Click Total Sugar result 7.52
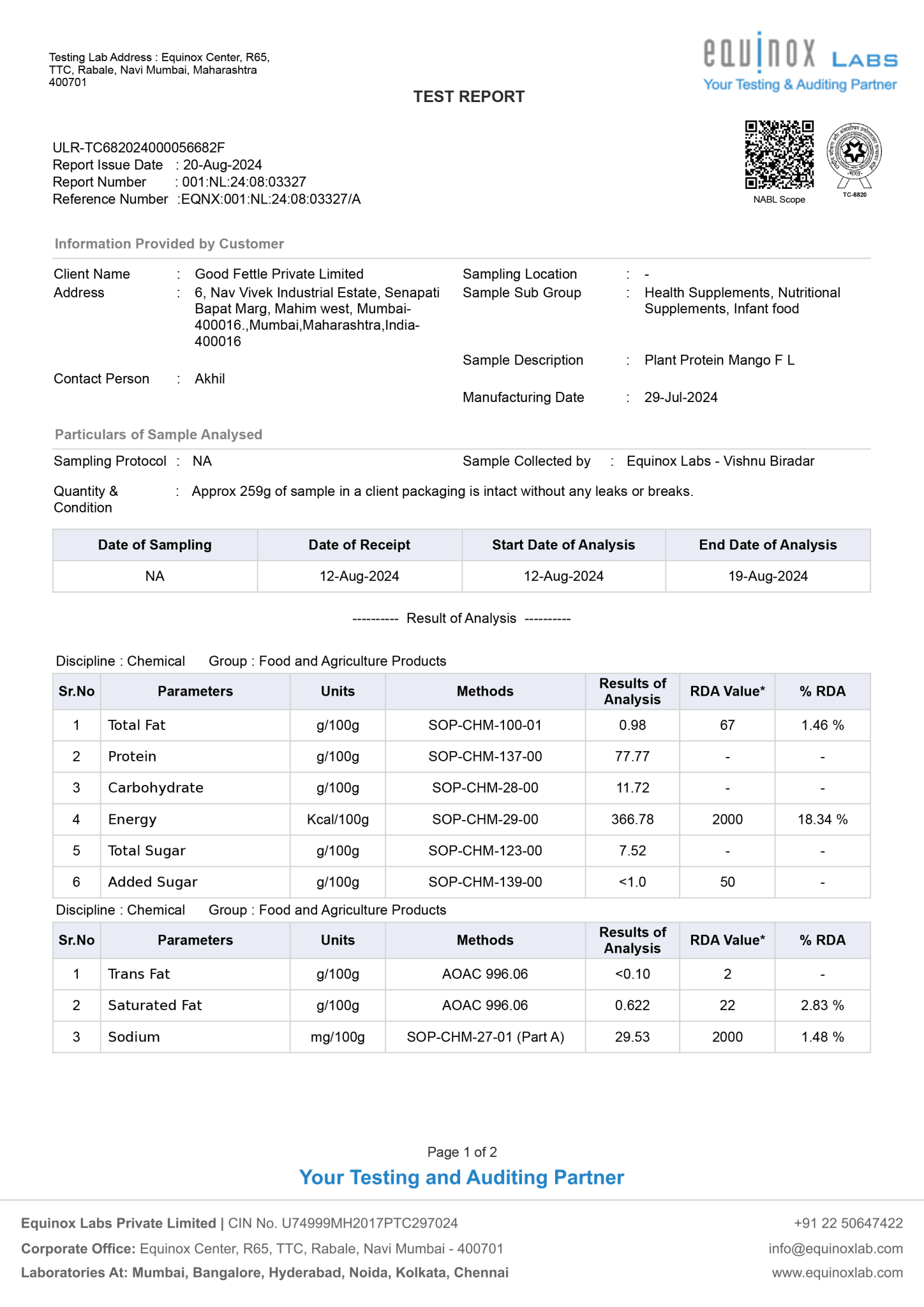This screenshot has width=924, height=1307. [632, 851]
